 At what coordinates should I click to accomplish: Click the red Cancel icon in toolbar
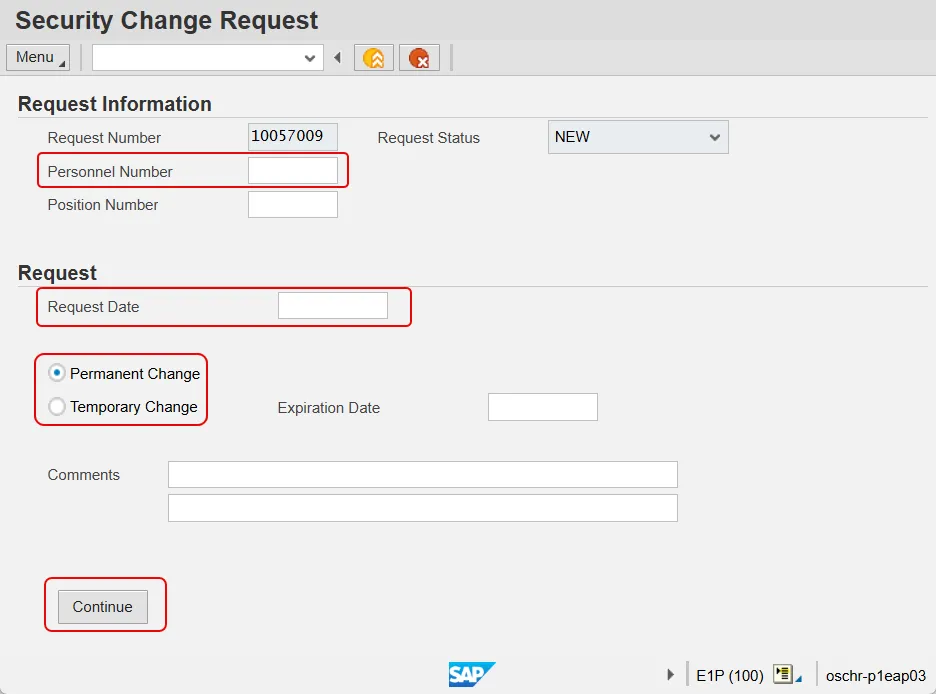coord(419,58)
